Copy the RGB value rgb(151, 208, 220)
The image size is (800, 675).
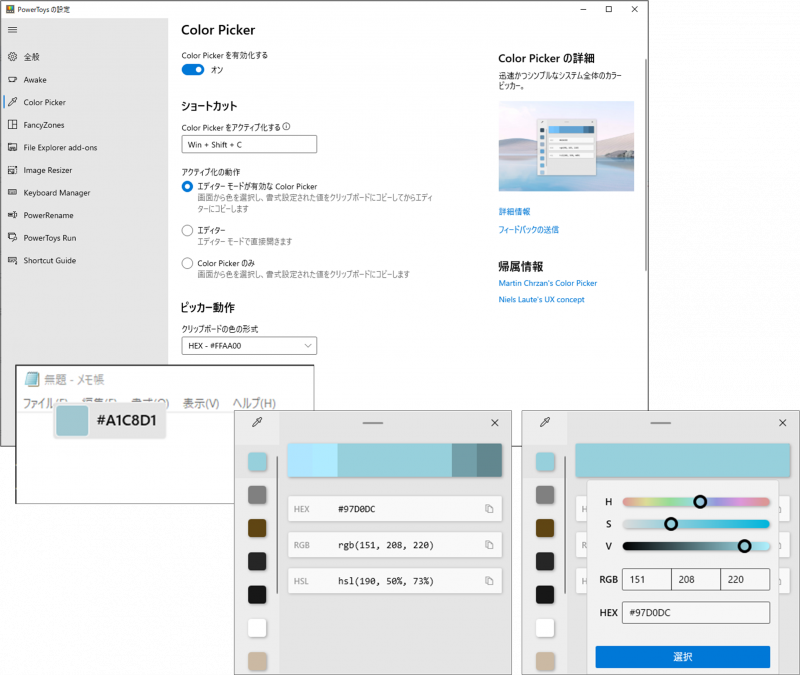click(x=489, y=545)
